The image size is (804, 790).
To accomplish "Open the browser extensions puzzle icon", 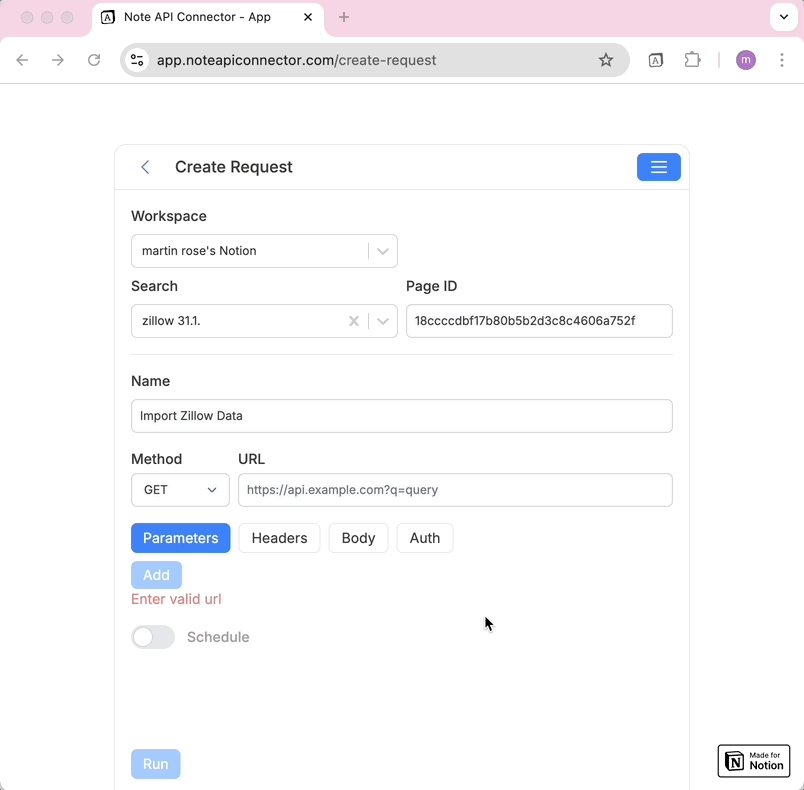I will [692, 60].
